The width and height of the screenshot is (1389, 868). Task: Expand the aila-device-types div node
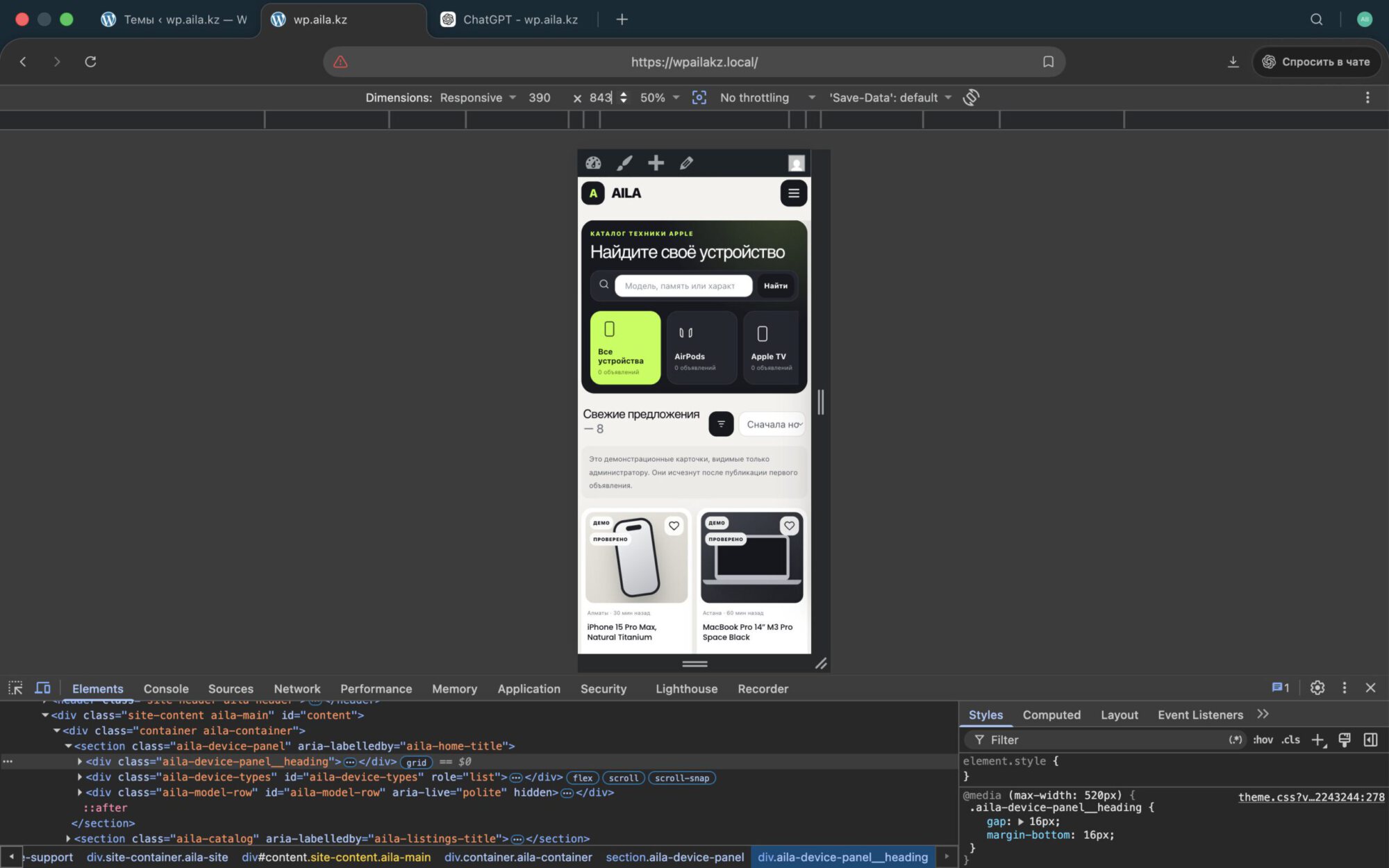click(x=80, y=777)
